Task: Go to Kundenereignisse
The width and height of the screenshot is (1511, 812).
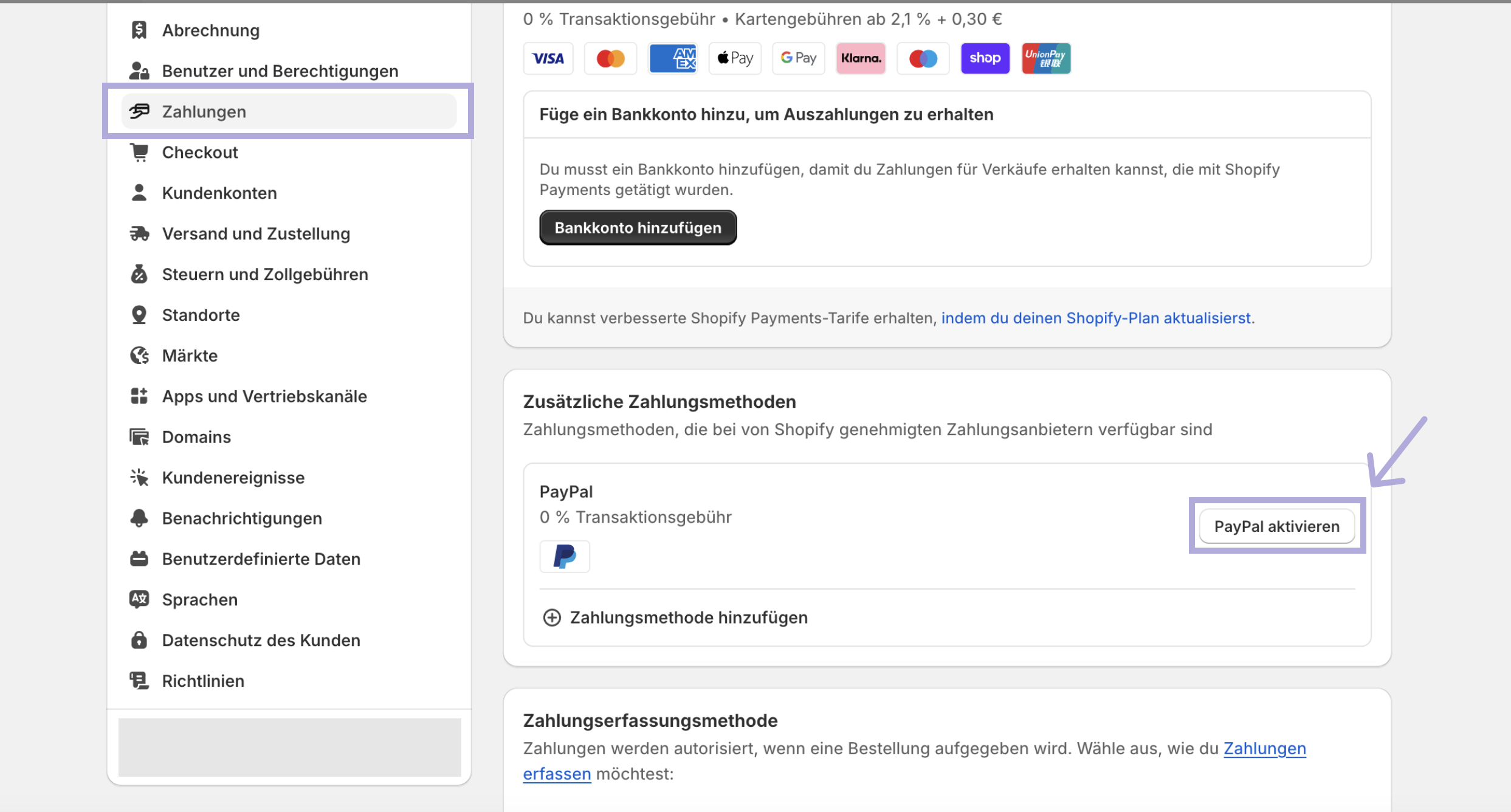Action: click(x=289, y=478)
